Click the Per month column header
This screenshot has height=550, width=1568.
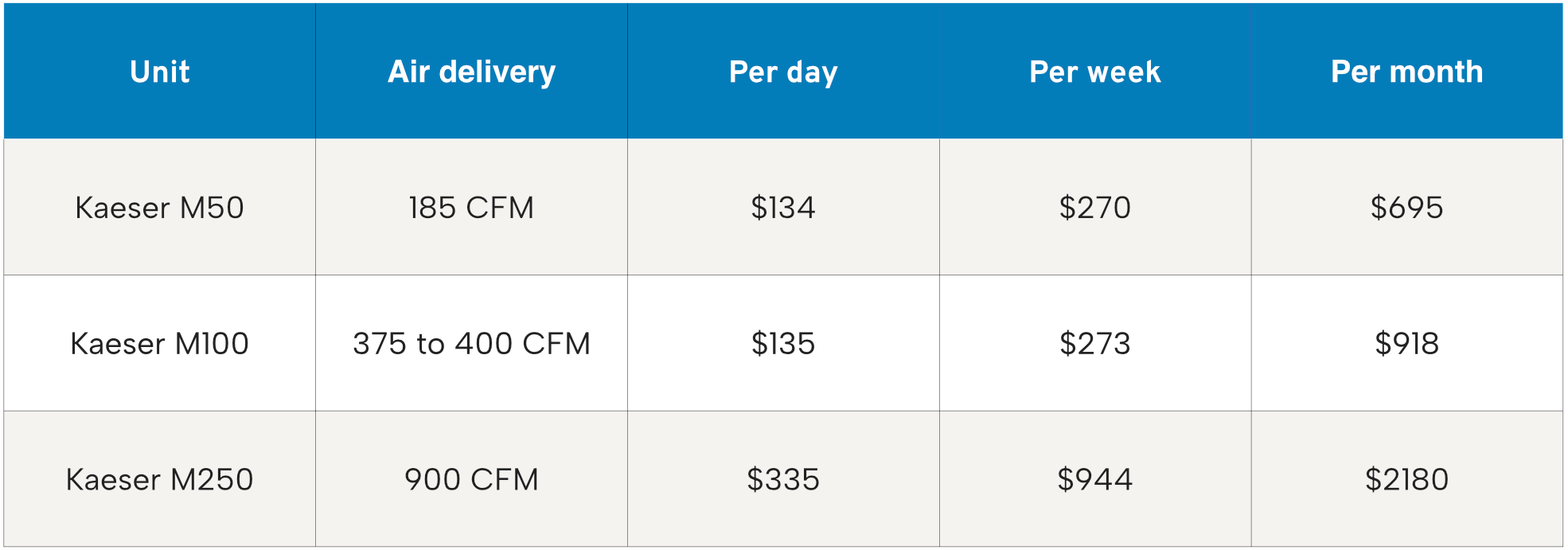pyautogui.click(x=1407, y=72)
